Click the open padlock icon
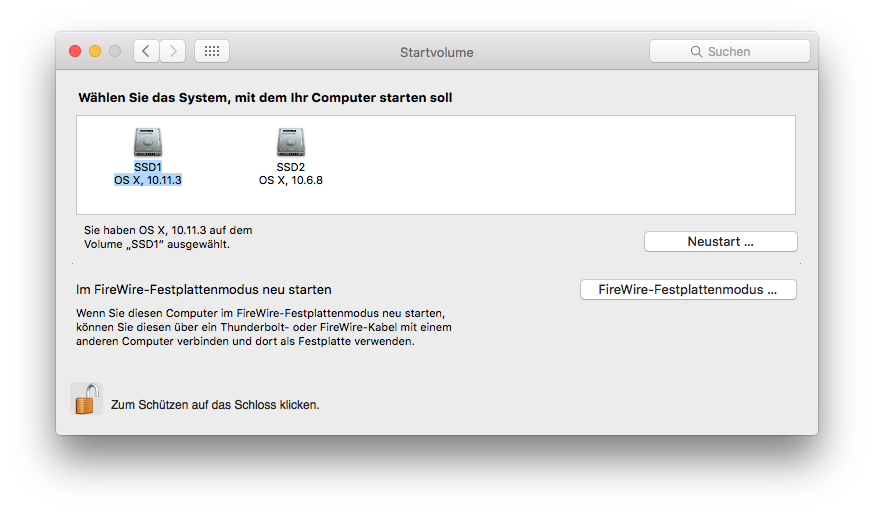Screen dimensions: 874x515 [86, 399]
